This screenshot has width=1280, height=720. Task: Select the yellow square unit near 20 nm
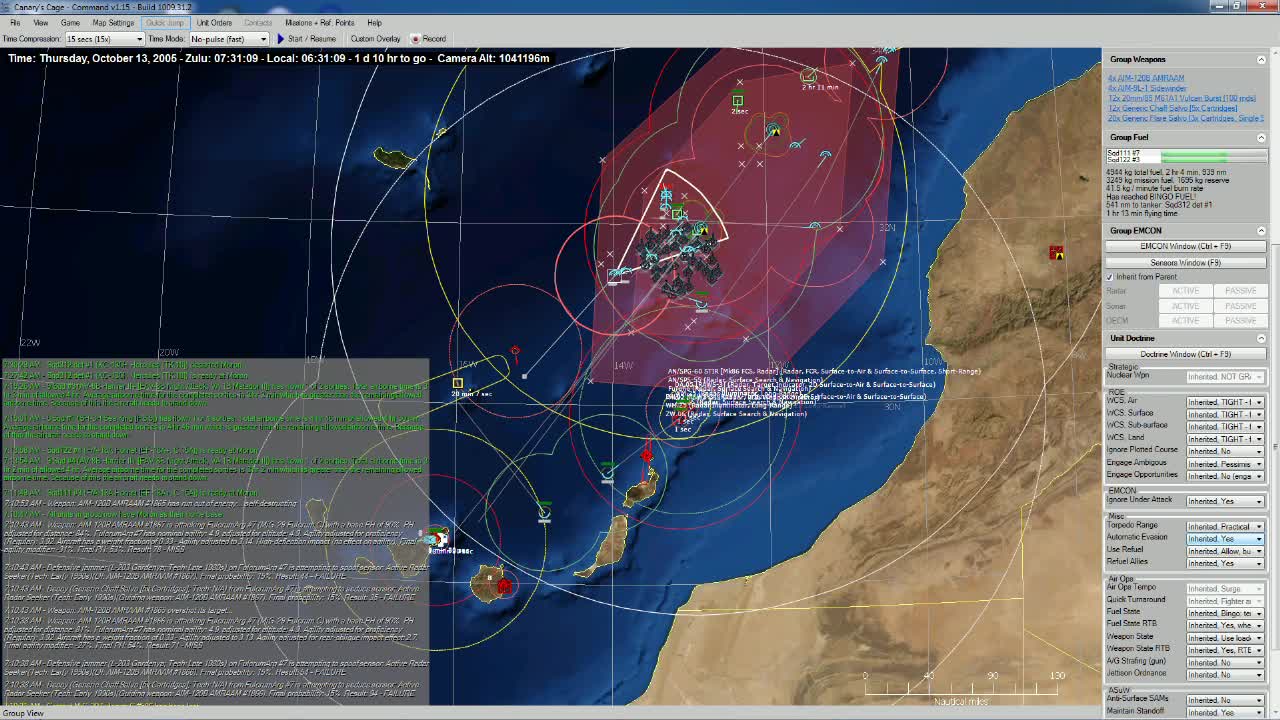(x=457, y=383)
